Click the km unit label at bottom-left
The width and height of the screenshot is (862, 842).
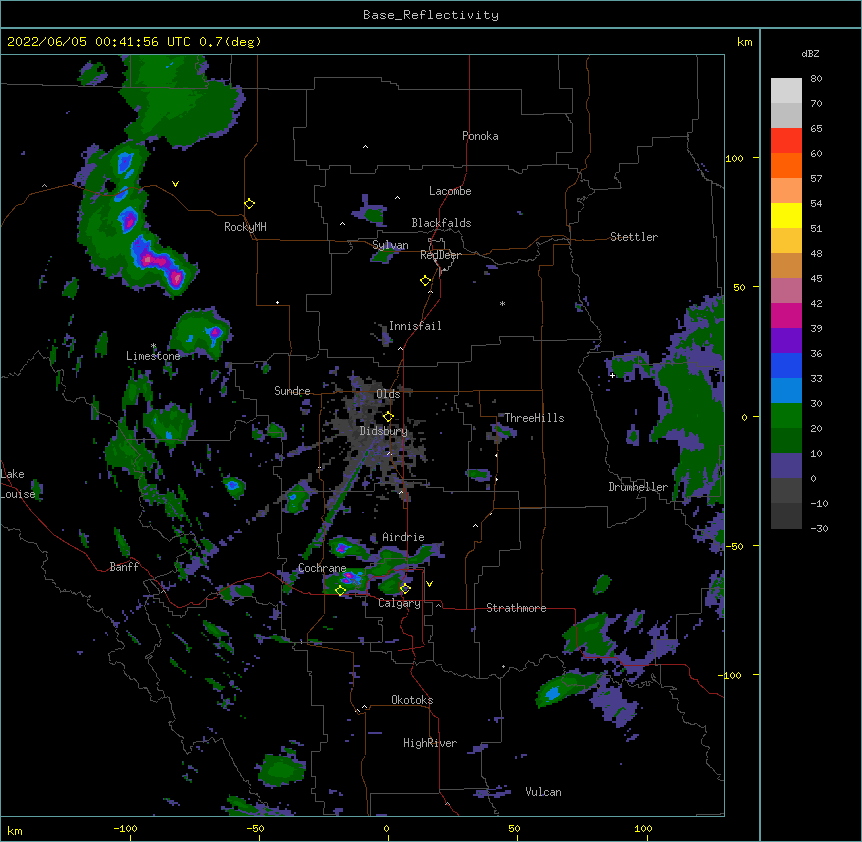(15, 830)
